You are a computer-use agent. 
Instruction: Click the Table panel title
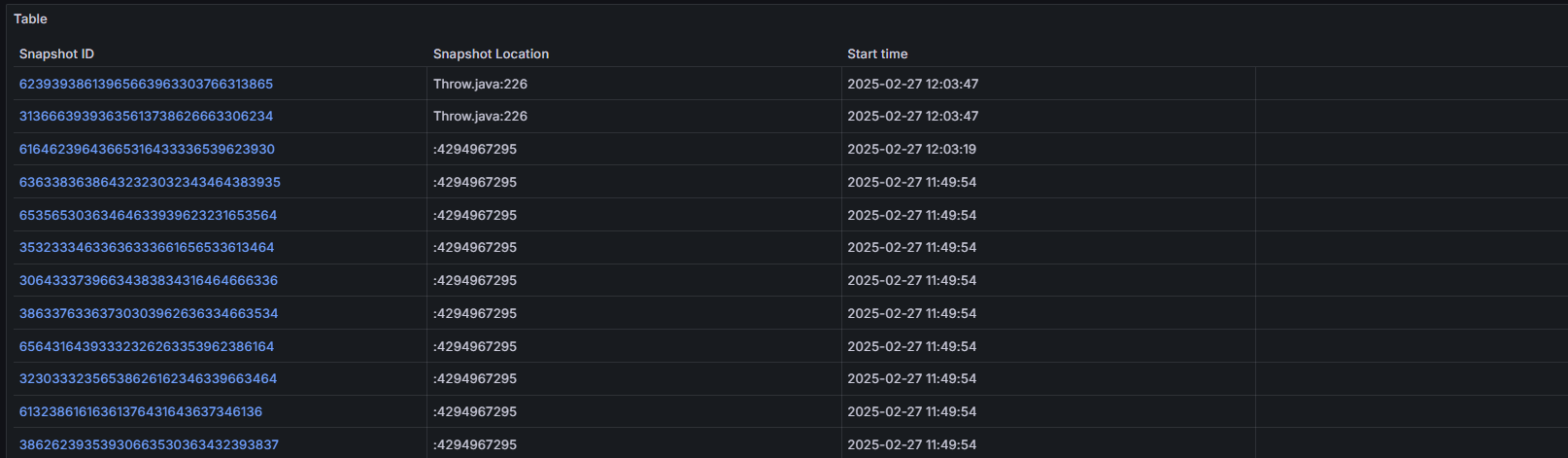coord(30,19)
